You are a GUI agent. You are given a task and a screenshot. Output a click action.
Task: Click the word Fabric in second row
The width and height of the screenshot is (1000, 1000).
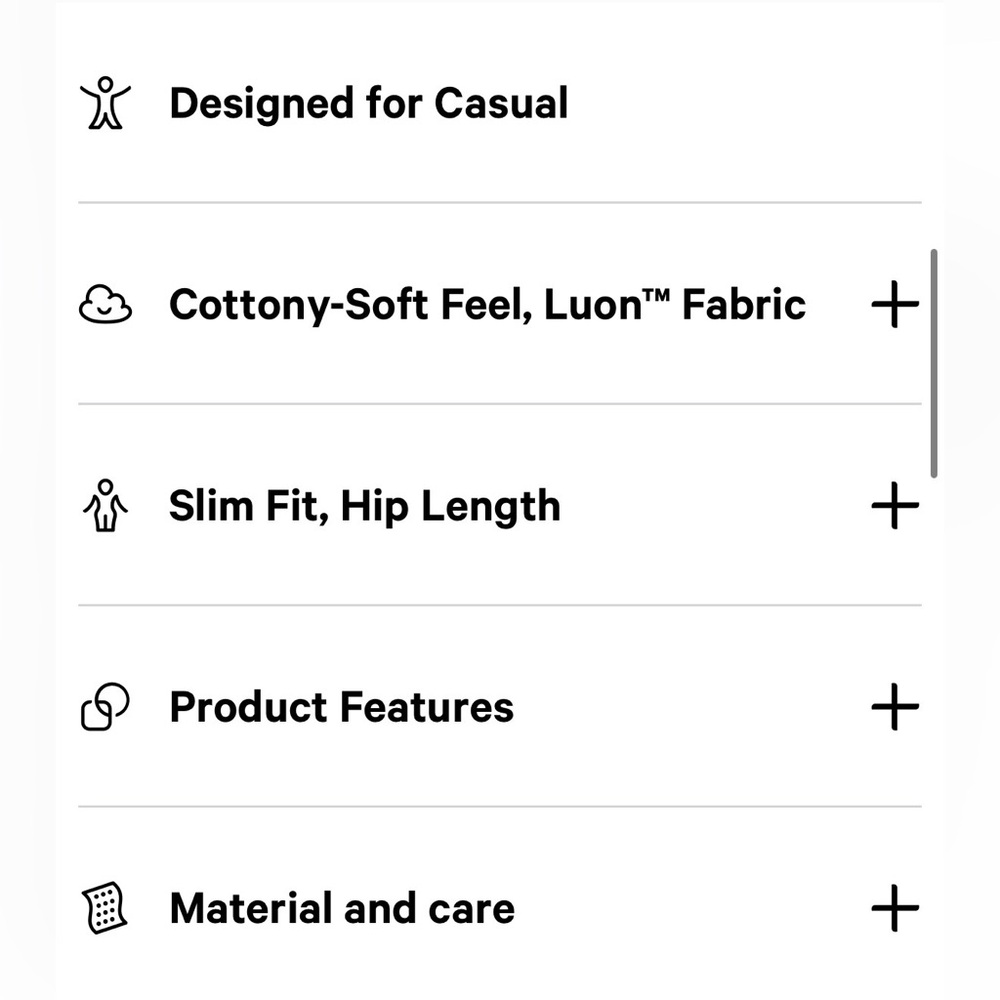(x=744, y=304)
